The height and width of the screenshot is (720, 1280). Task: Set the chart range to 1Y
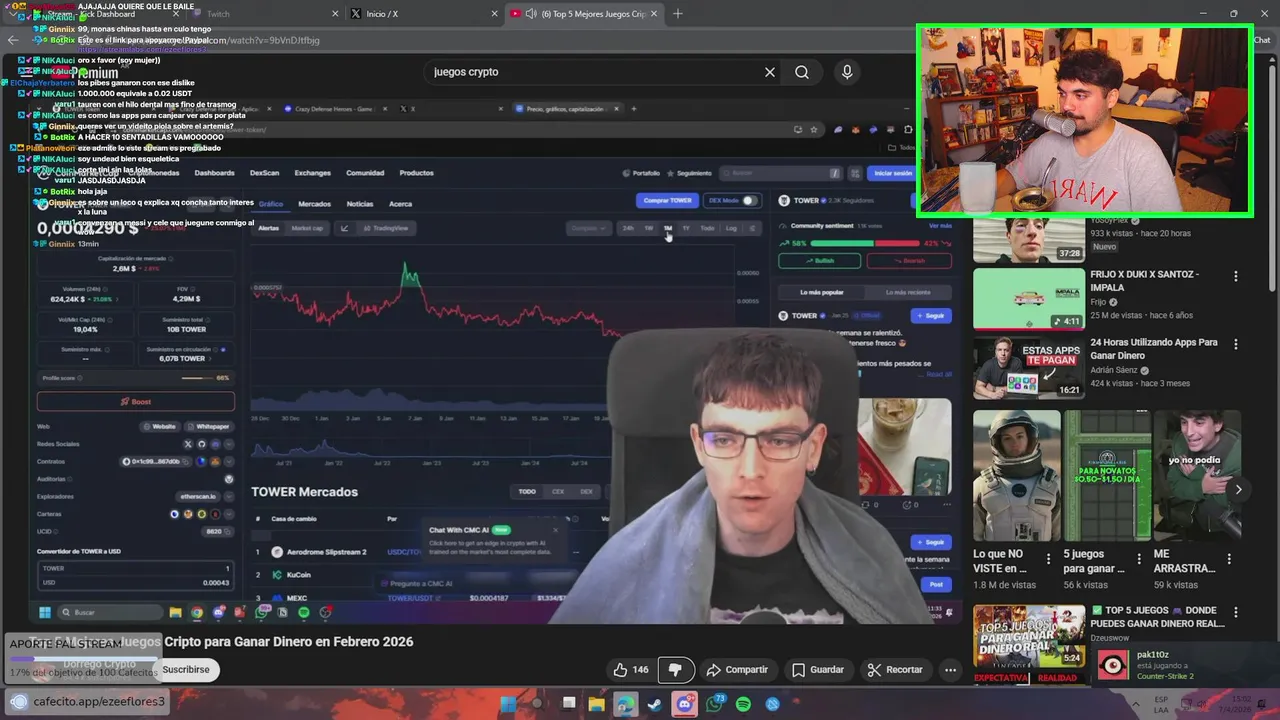(686, 228)
